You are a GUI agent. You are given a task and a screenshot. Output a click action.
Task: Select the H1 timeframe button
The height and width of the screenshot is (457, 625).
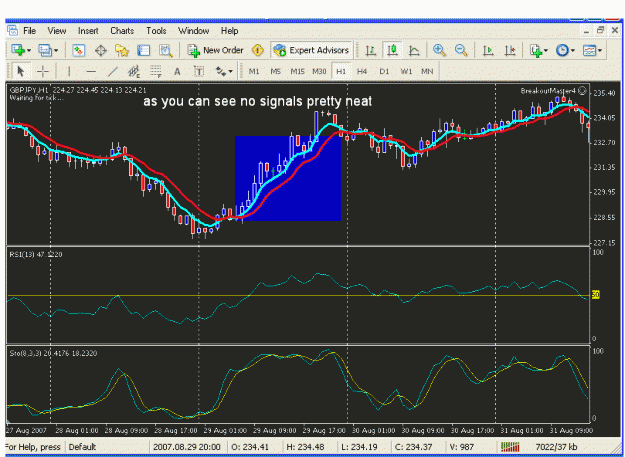coord(341,72)
